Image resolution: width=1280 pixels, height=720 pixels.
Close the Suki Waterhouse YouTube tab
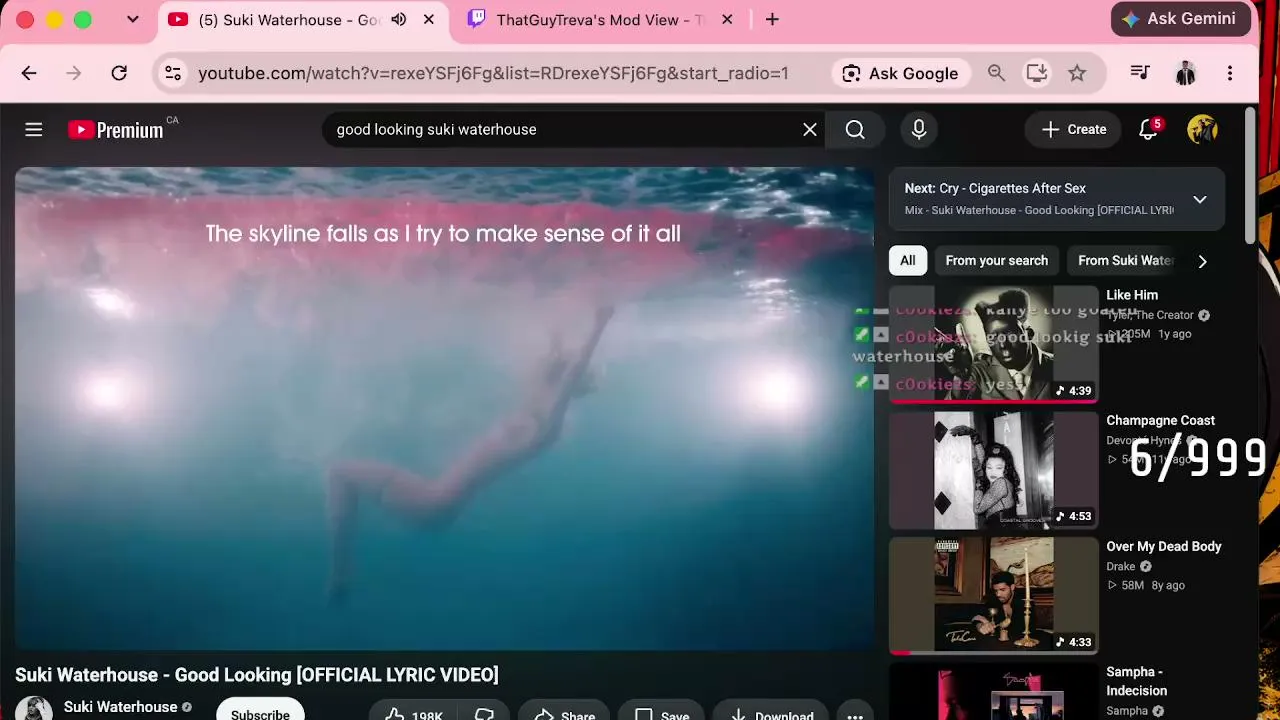(429, 19)
